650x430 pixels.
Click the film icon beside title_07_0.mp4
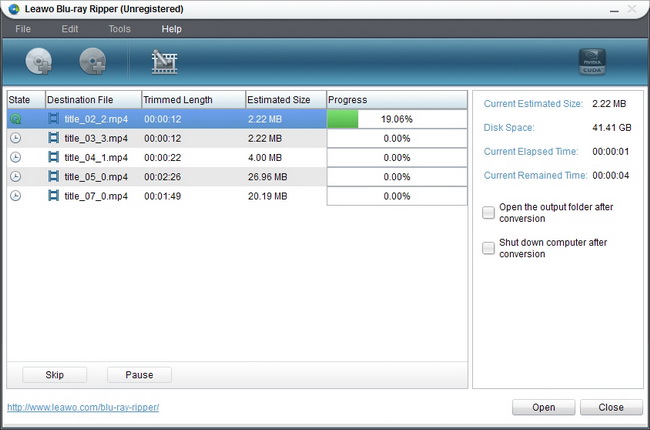[53, 196]
